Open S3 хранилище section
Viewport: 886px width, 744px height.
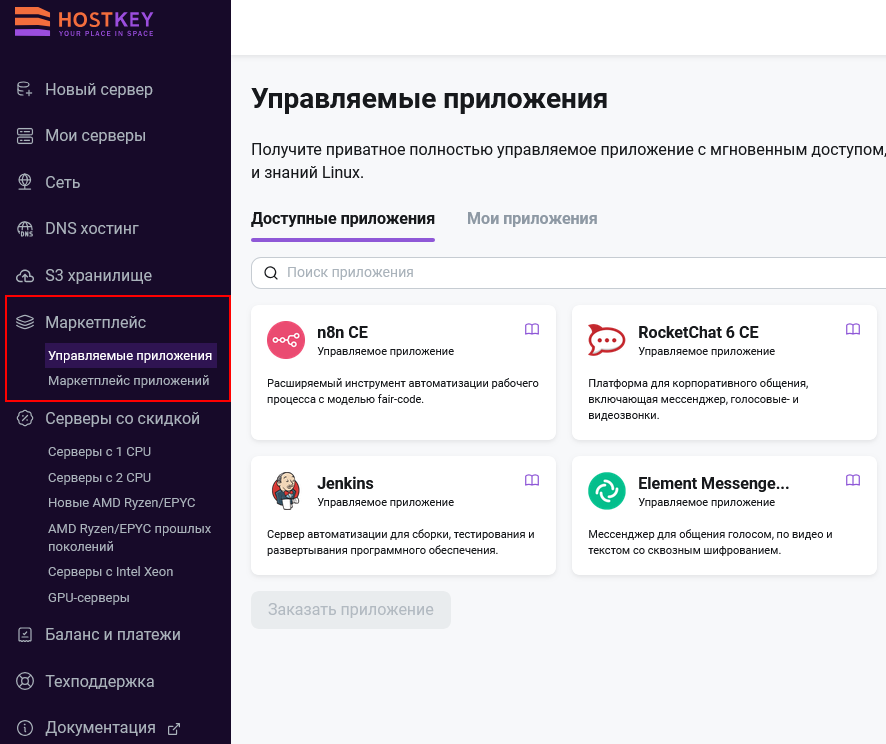[x=98, y=276]
